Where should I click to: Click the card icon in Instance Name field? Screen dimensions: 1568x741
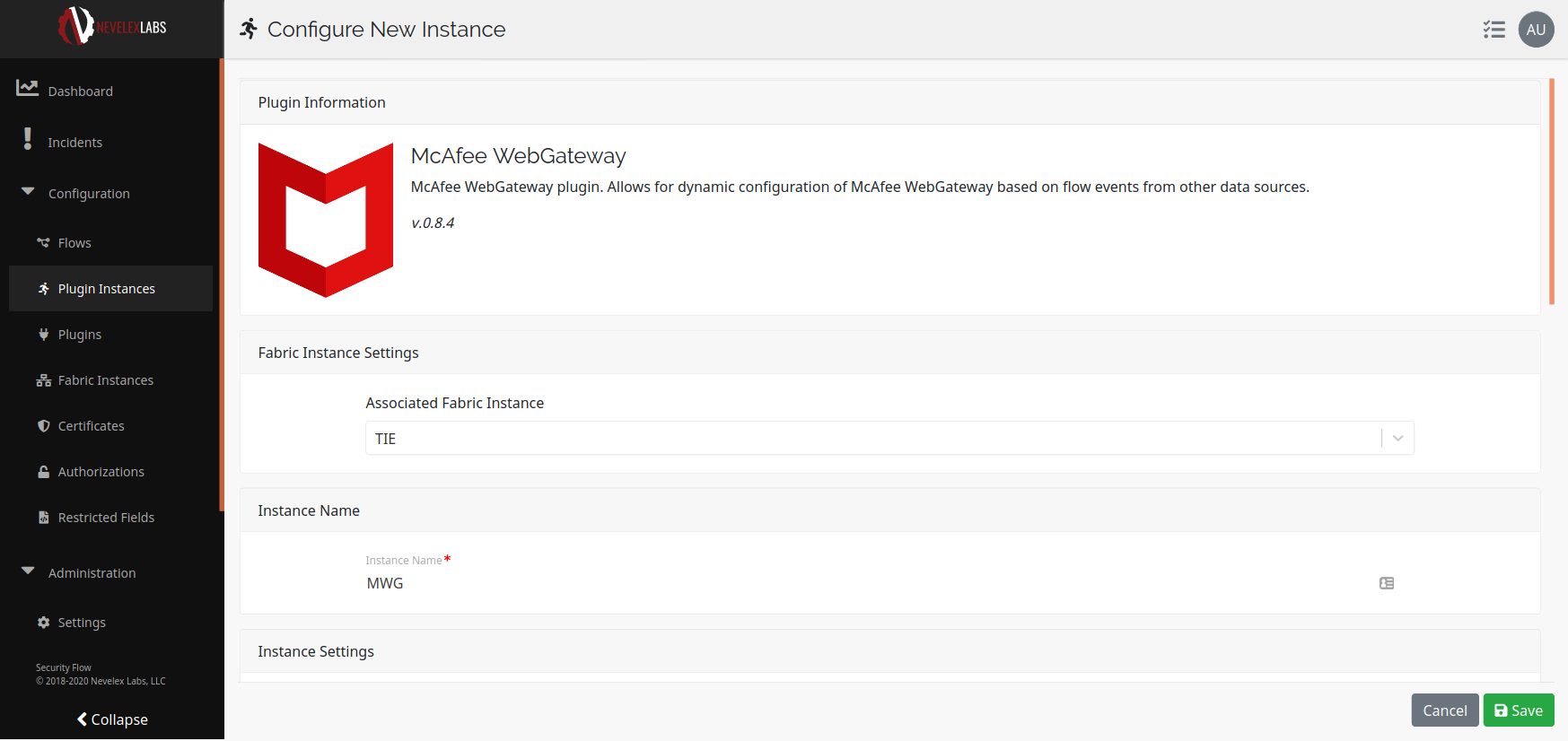[x=1387, y=583]
